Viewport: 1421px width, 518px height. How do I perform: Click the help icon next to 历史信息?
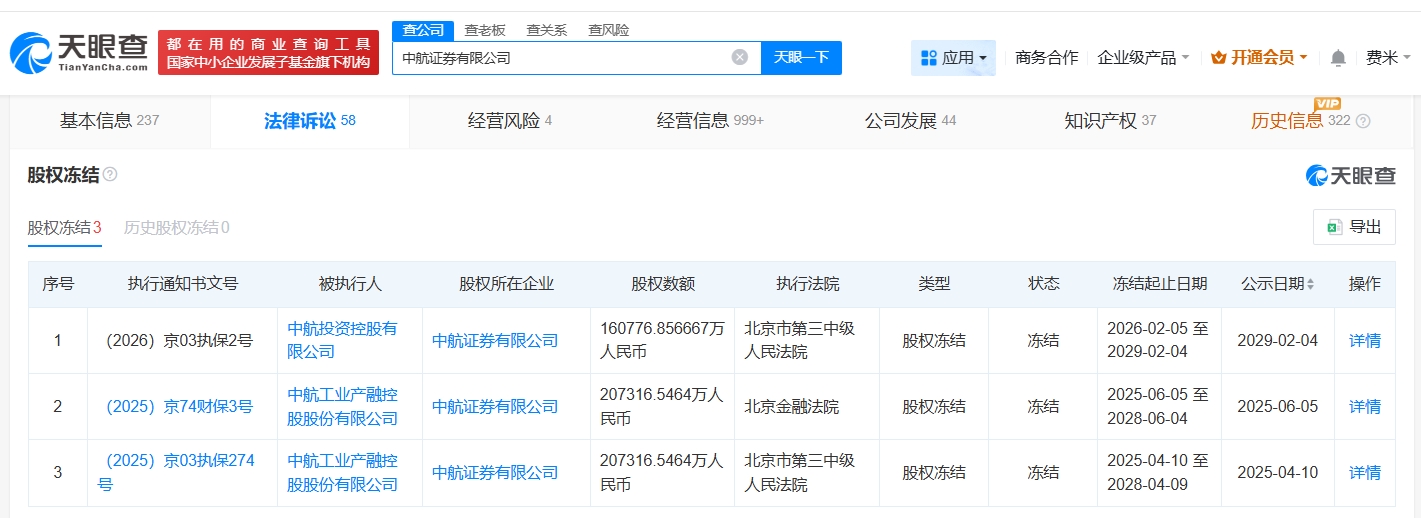coord(1363,121)
